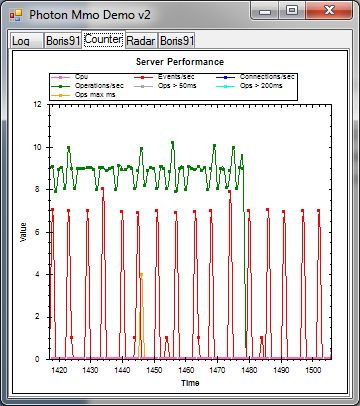The height and width of the screenshot is (406, 360).
Task: Click the 1500 tick label on the time axis
Action: [x=313, y=370]
